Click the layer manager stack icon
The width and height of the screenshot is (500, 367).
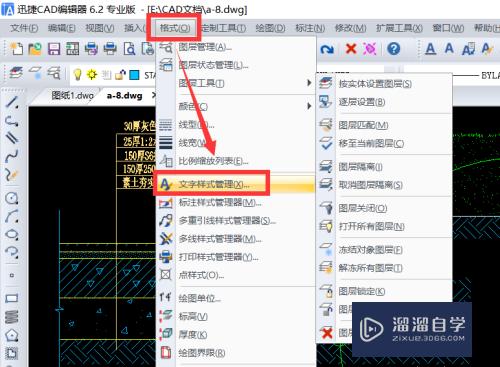click(16, 72)
